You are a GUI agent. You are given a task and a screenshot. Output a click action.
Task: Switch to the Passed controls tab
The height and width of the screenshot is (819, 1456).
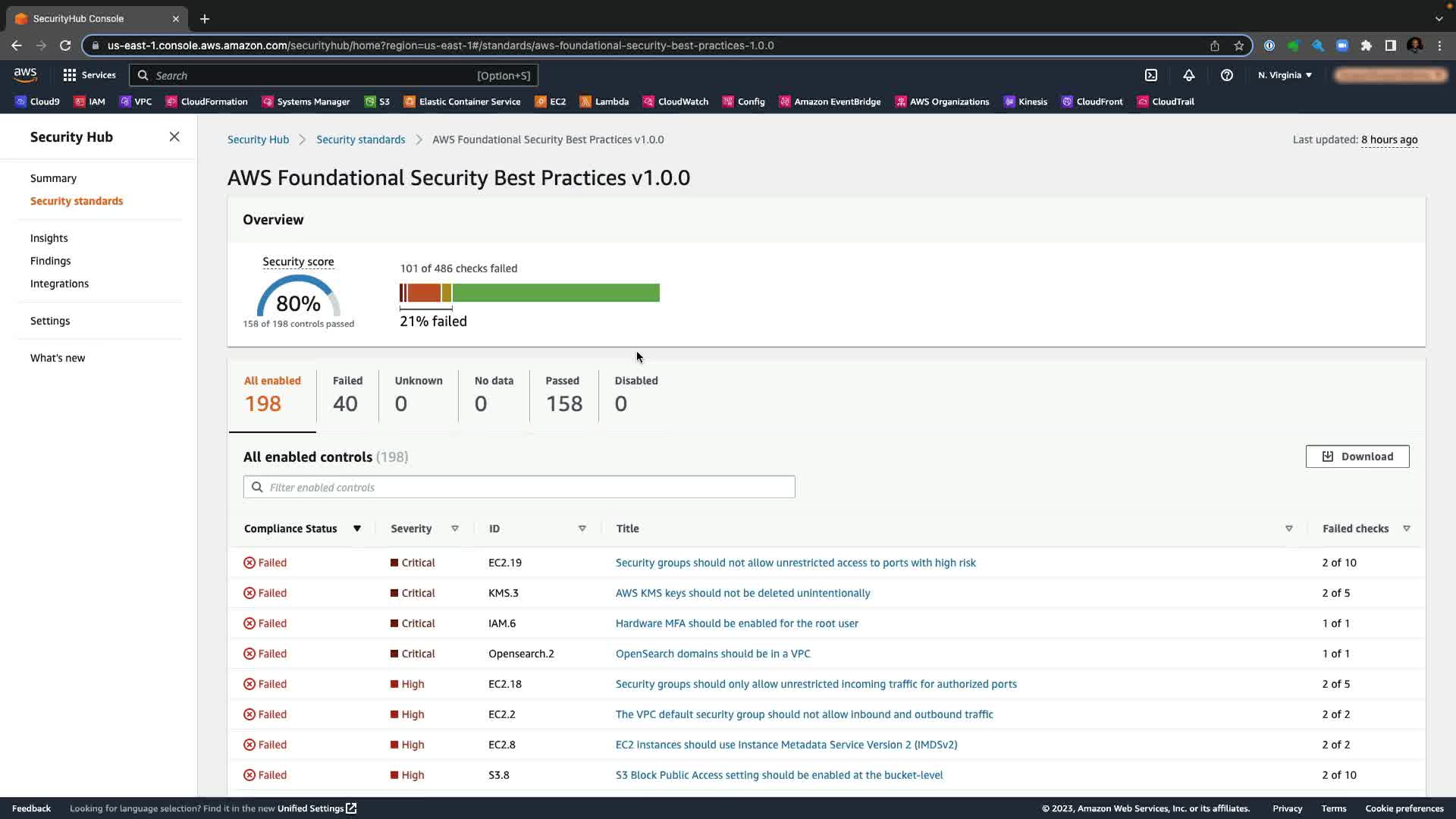563,394
